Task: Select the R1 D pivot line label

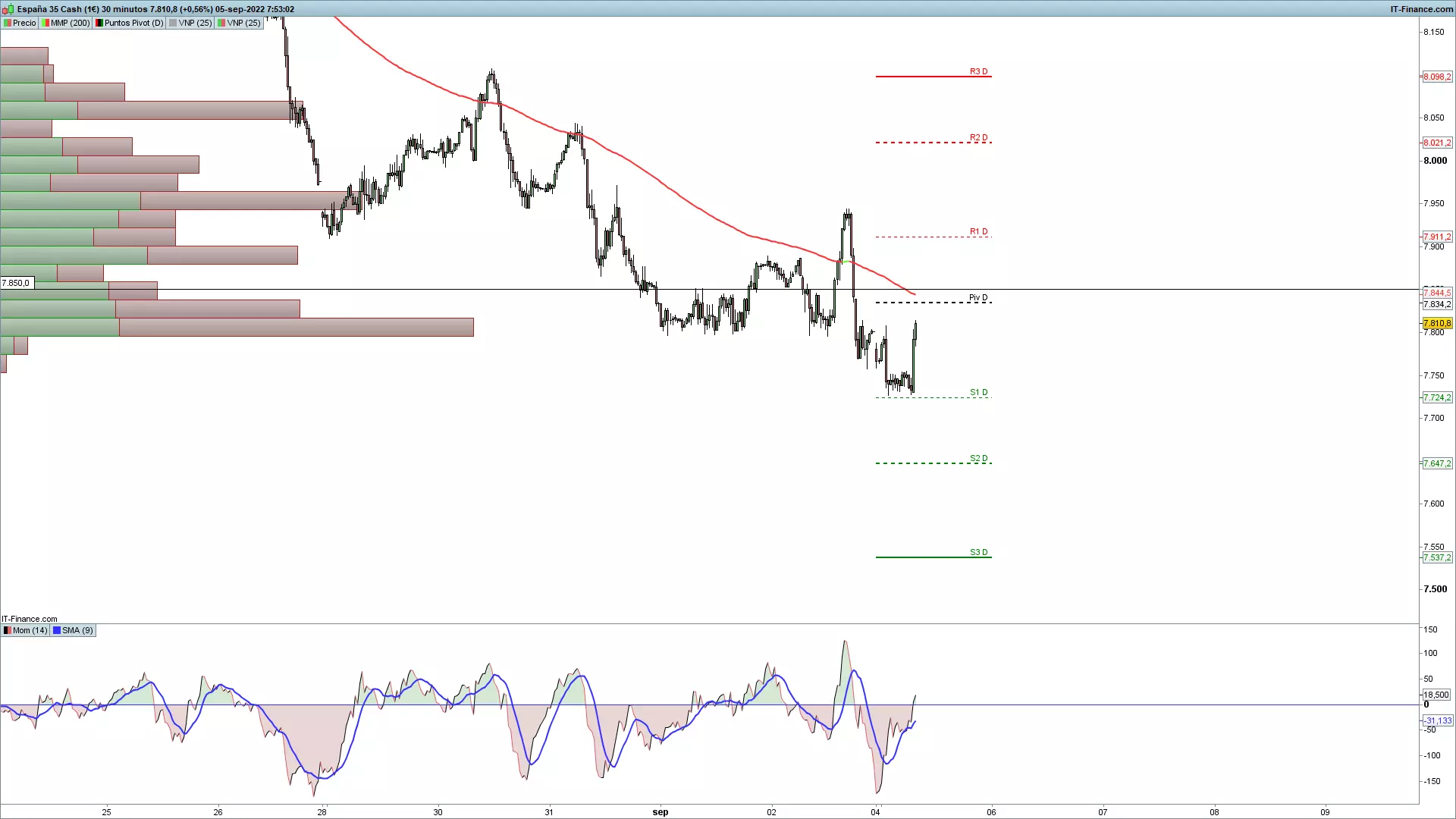Action: 979,231
